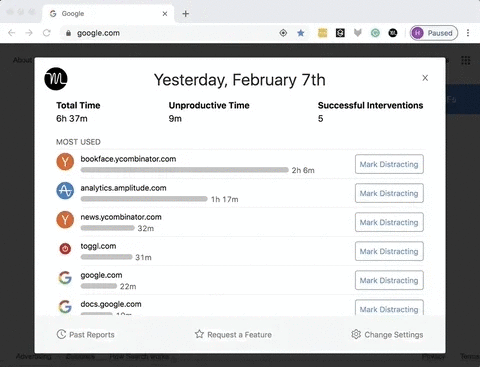This screenshot has height=367, width=480.
Task: Open Chrome's three-dot menu
Action: 468,33
